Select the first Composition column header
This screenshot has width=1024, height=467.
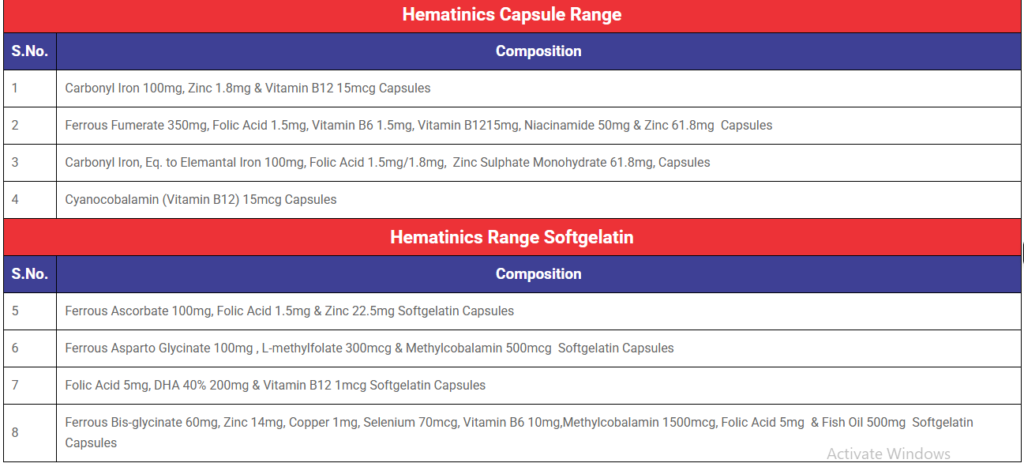point(538,51)
